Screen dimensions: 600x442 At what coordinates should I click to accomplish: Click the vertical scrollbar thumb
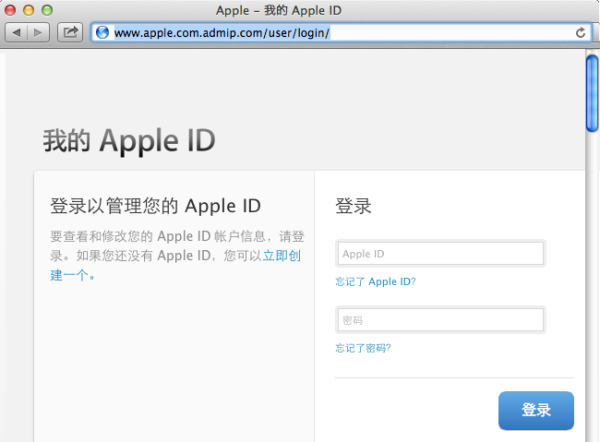tap(592, 93)
